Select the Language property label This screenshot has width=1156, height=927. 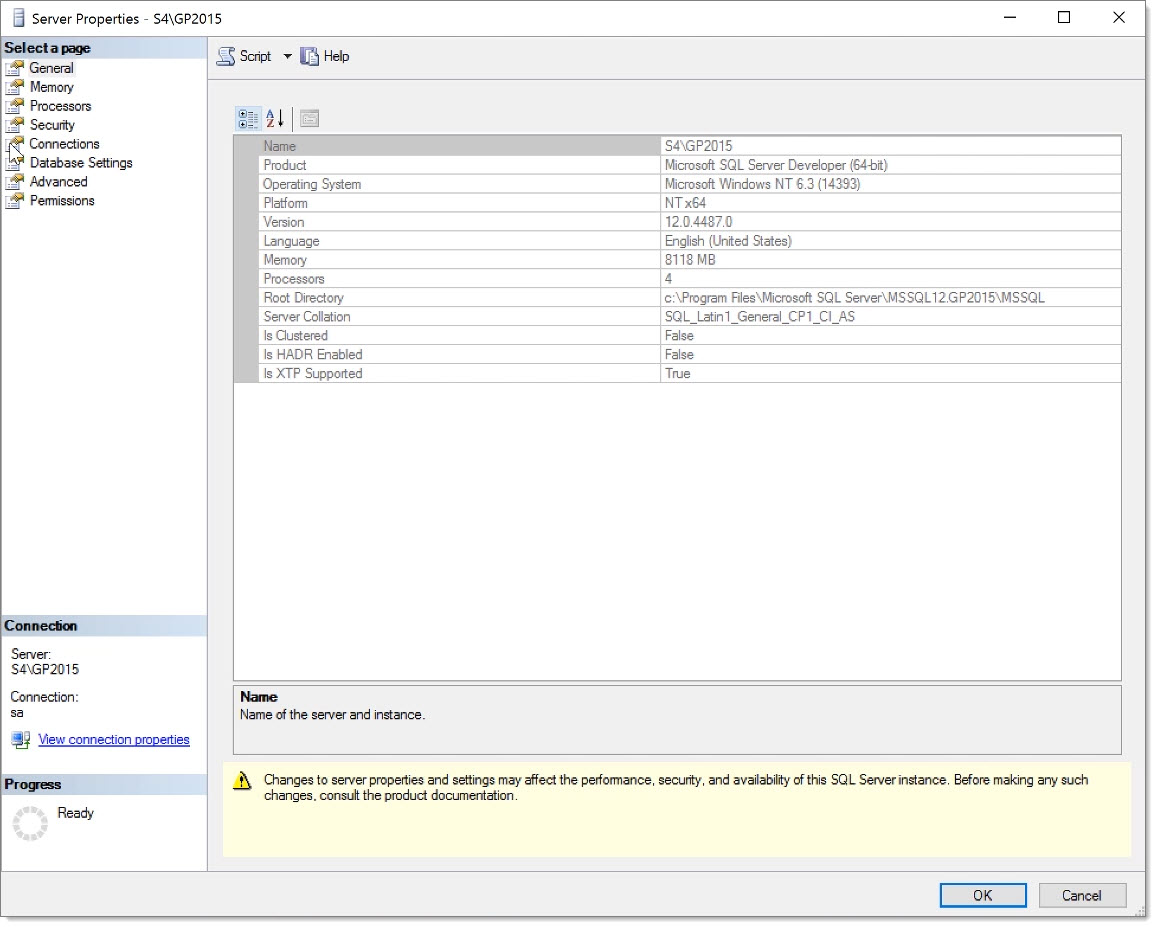click(x=291, y=241)
